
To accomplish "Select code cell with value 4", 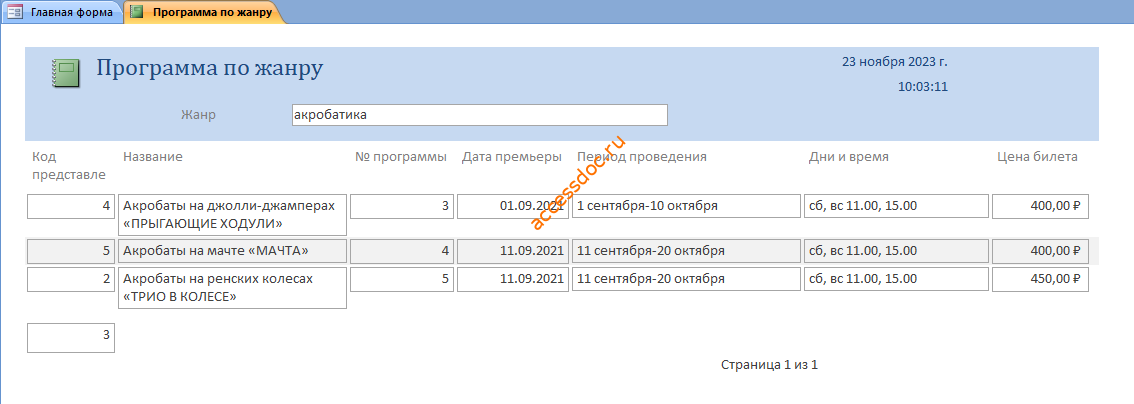I will click(x=71, y=206).
